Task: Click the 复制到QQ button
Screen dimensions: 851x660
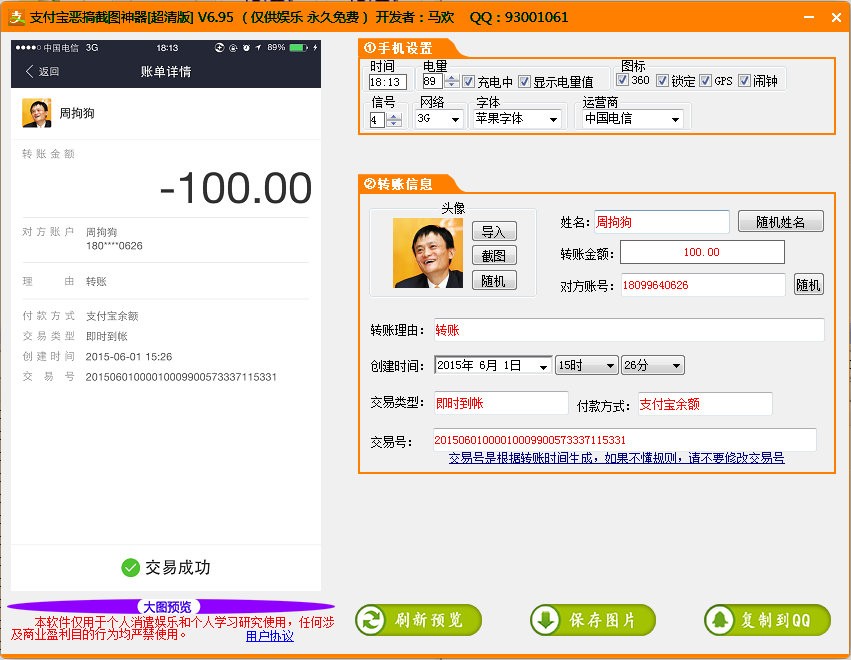Action: [767, 620]
